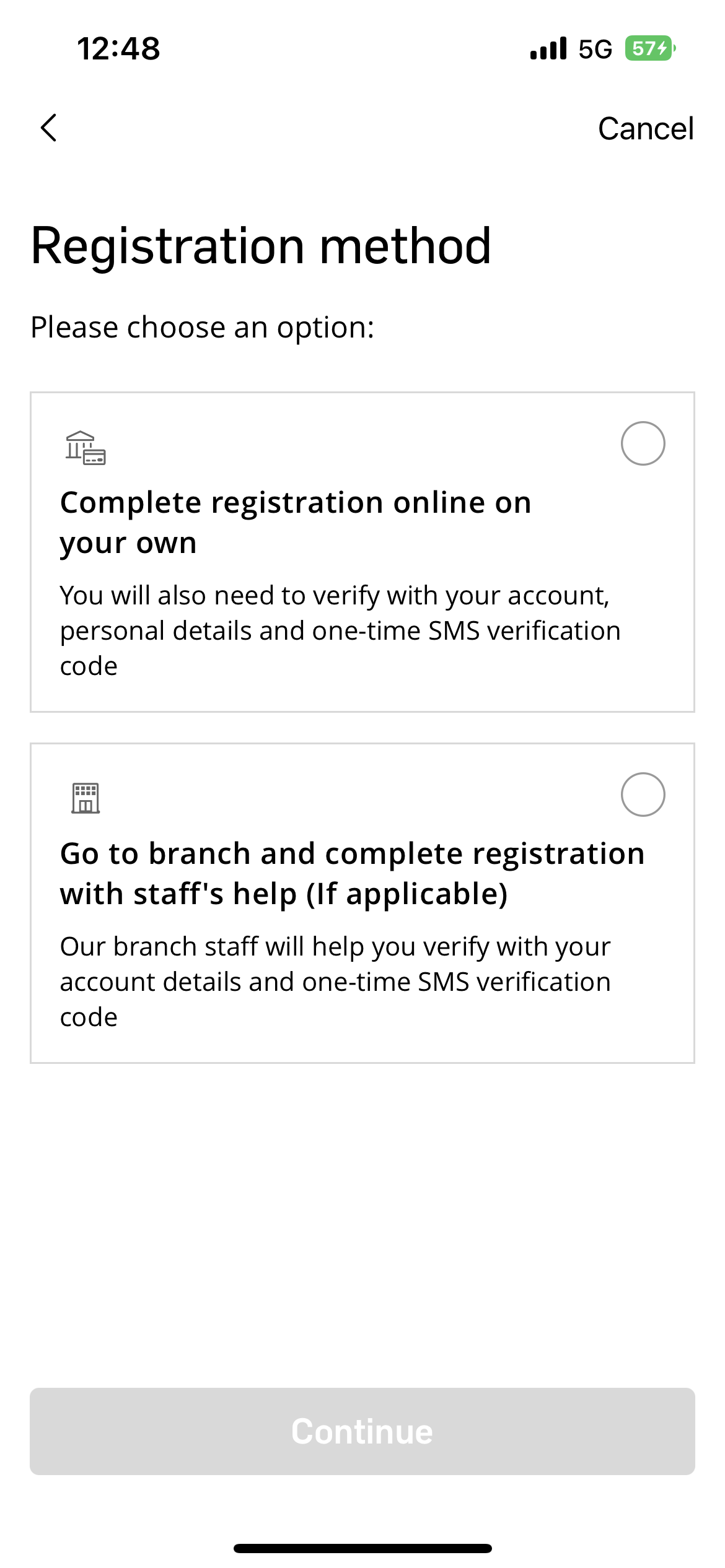The height and width of the screenshot is (1568, 725).
Task: Tap the back chevron arrow
Action: click(48, 128)
